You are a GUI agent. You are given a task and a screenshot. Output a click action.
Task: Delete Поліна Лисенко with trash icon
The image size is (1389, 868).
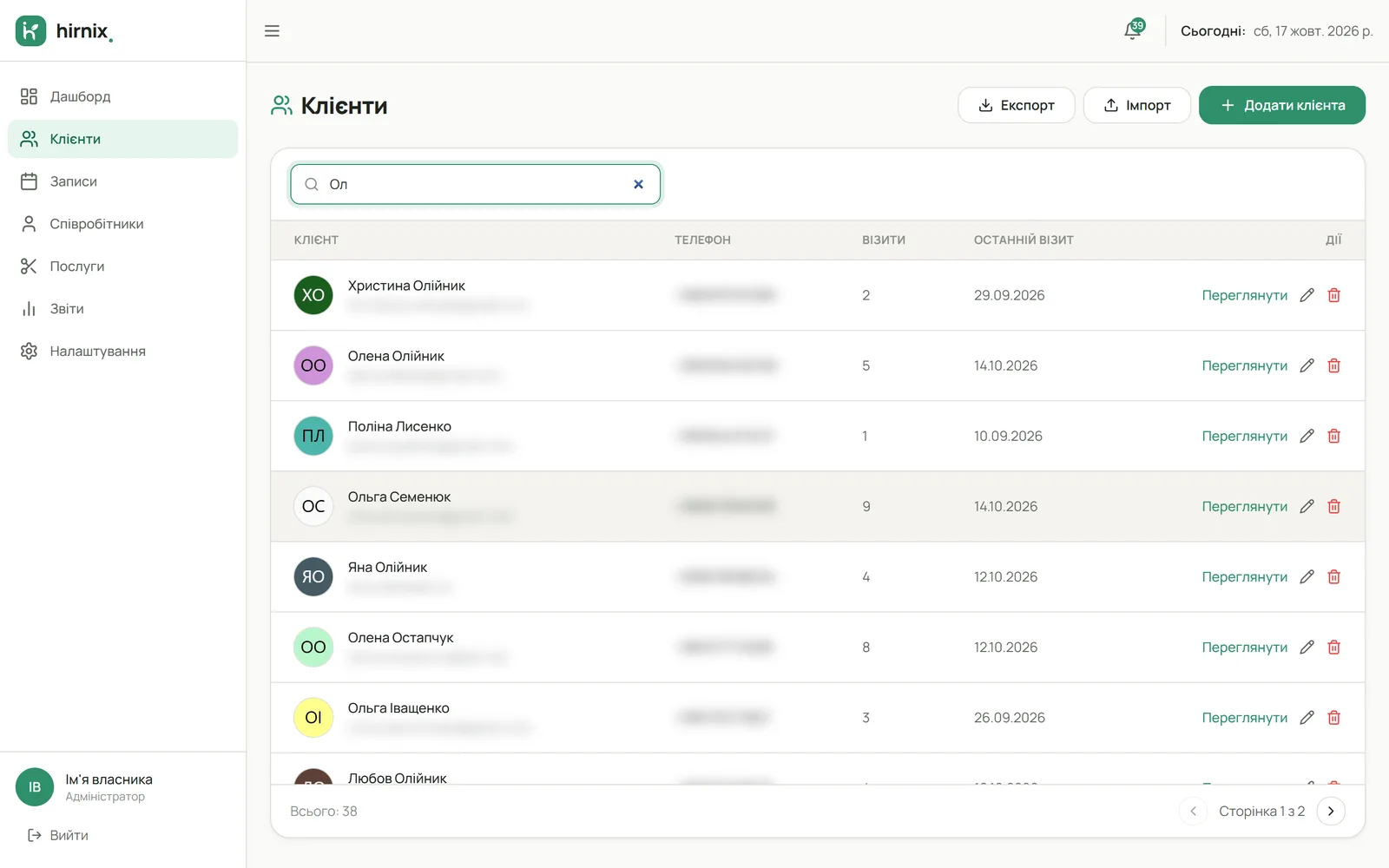tap(1334, 436)
